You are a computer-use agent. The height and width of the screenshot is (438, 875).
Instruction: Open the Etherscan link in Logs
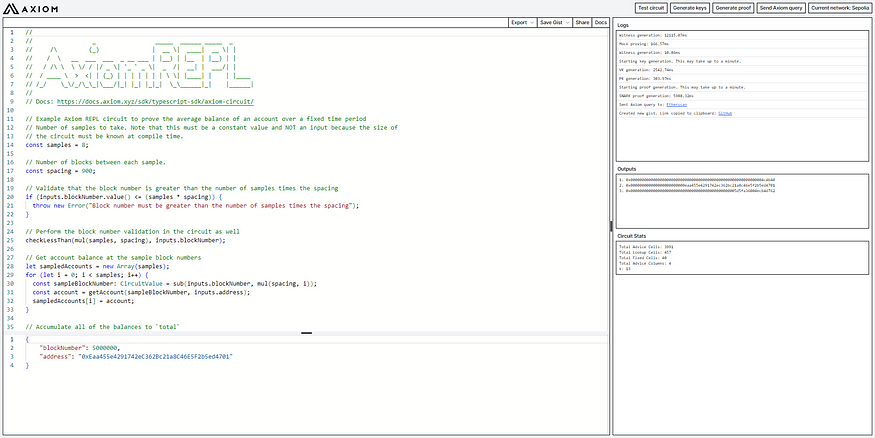pos(675,104)
